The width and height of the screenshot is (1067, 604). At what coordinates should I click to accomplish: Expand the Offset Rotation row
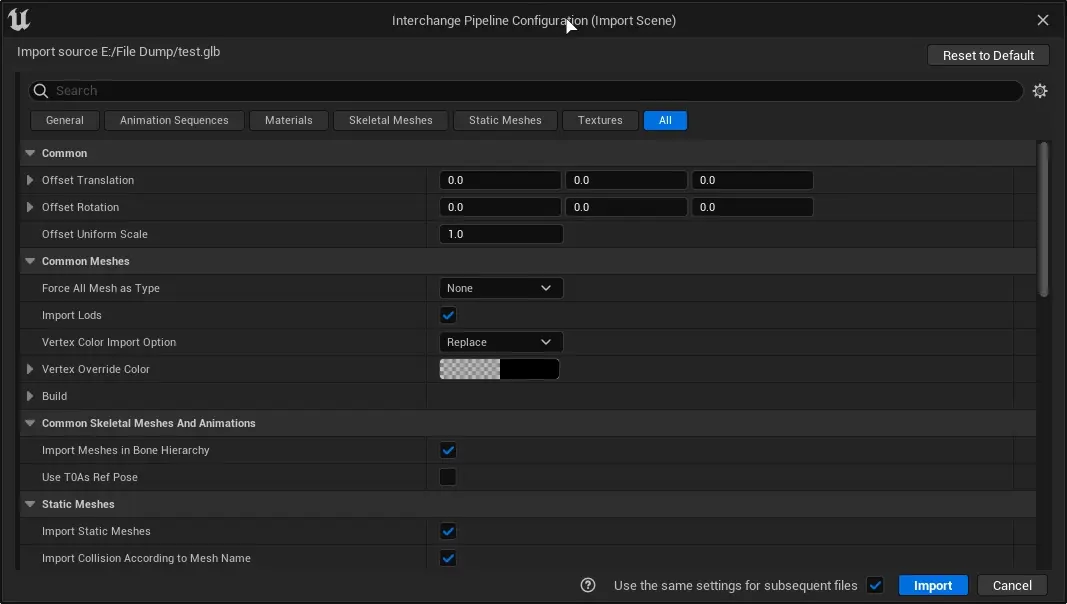[30, 207]
